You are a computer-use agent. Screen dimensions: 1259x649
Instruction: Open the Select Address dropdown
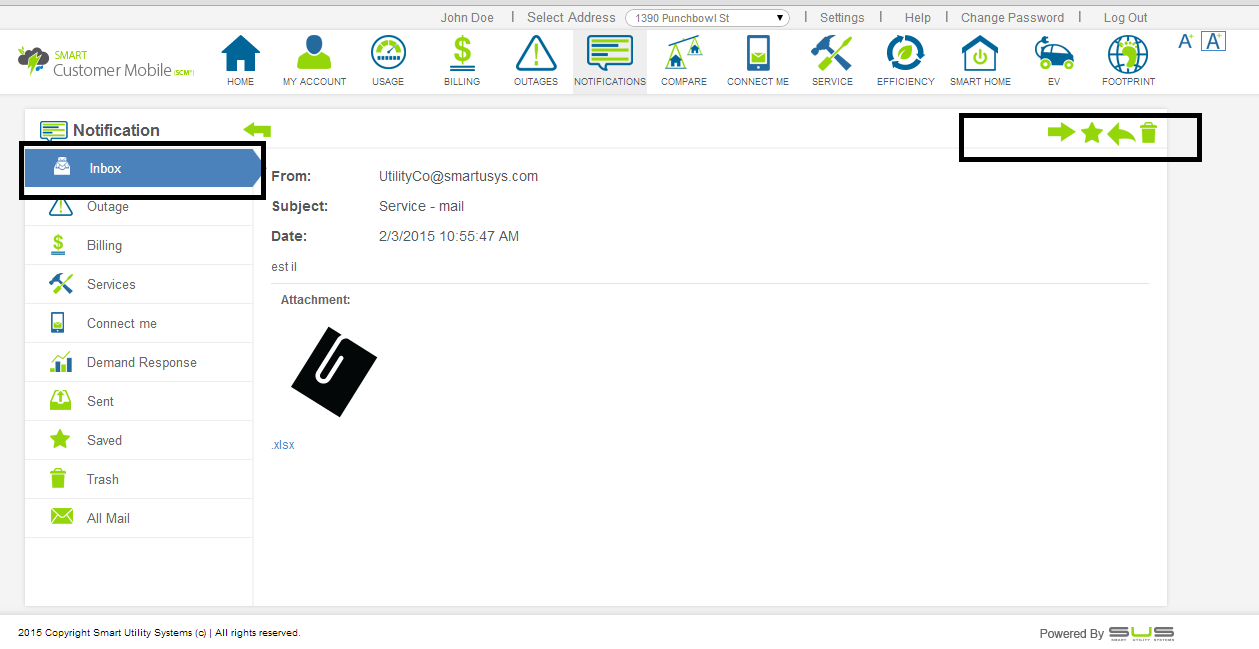point(707,18)
